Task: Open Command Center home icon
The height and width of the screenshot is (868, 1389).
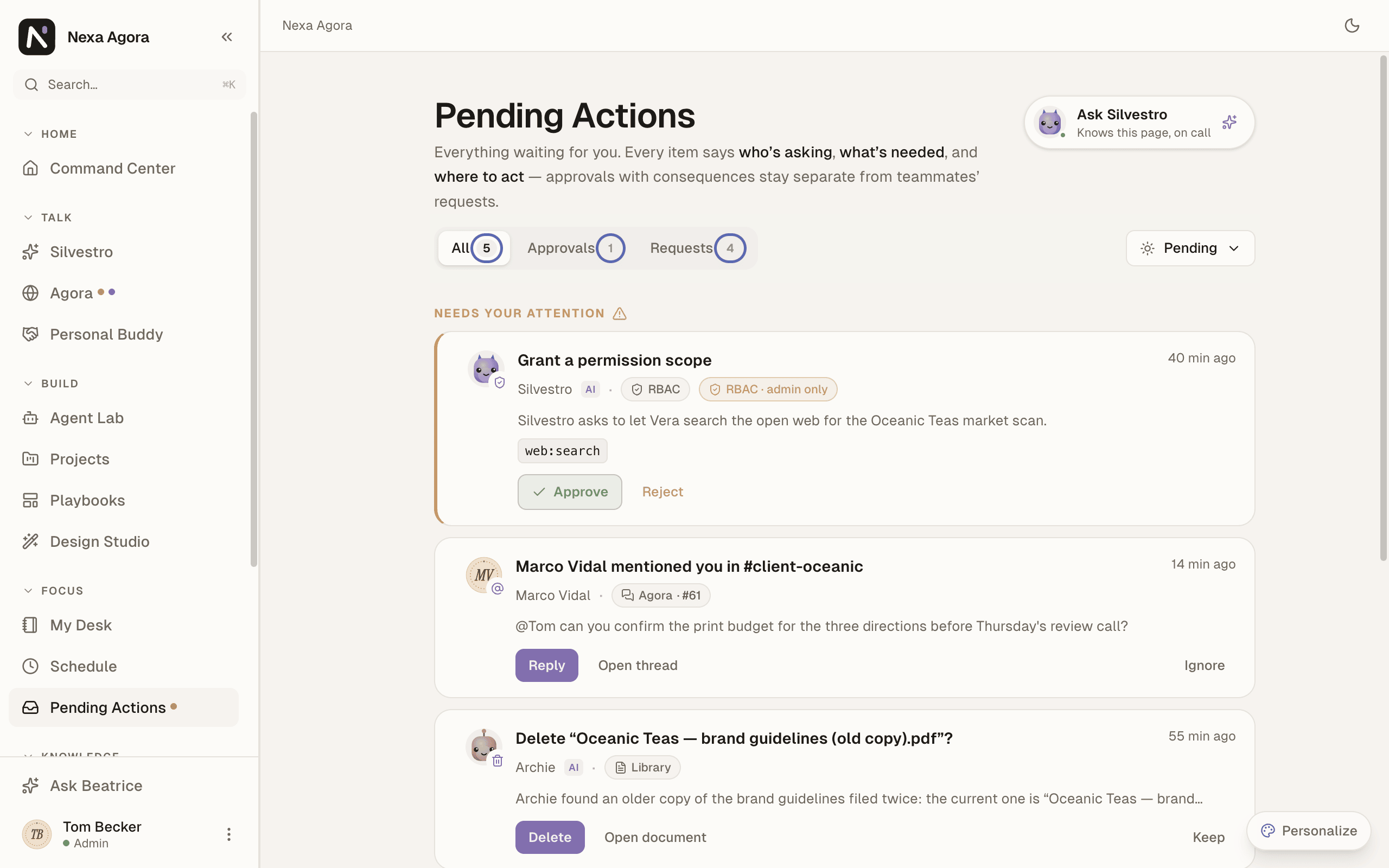Action: click(30, 168)
